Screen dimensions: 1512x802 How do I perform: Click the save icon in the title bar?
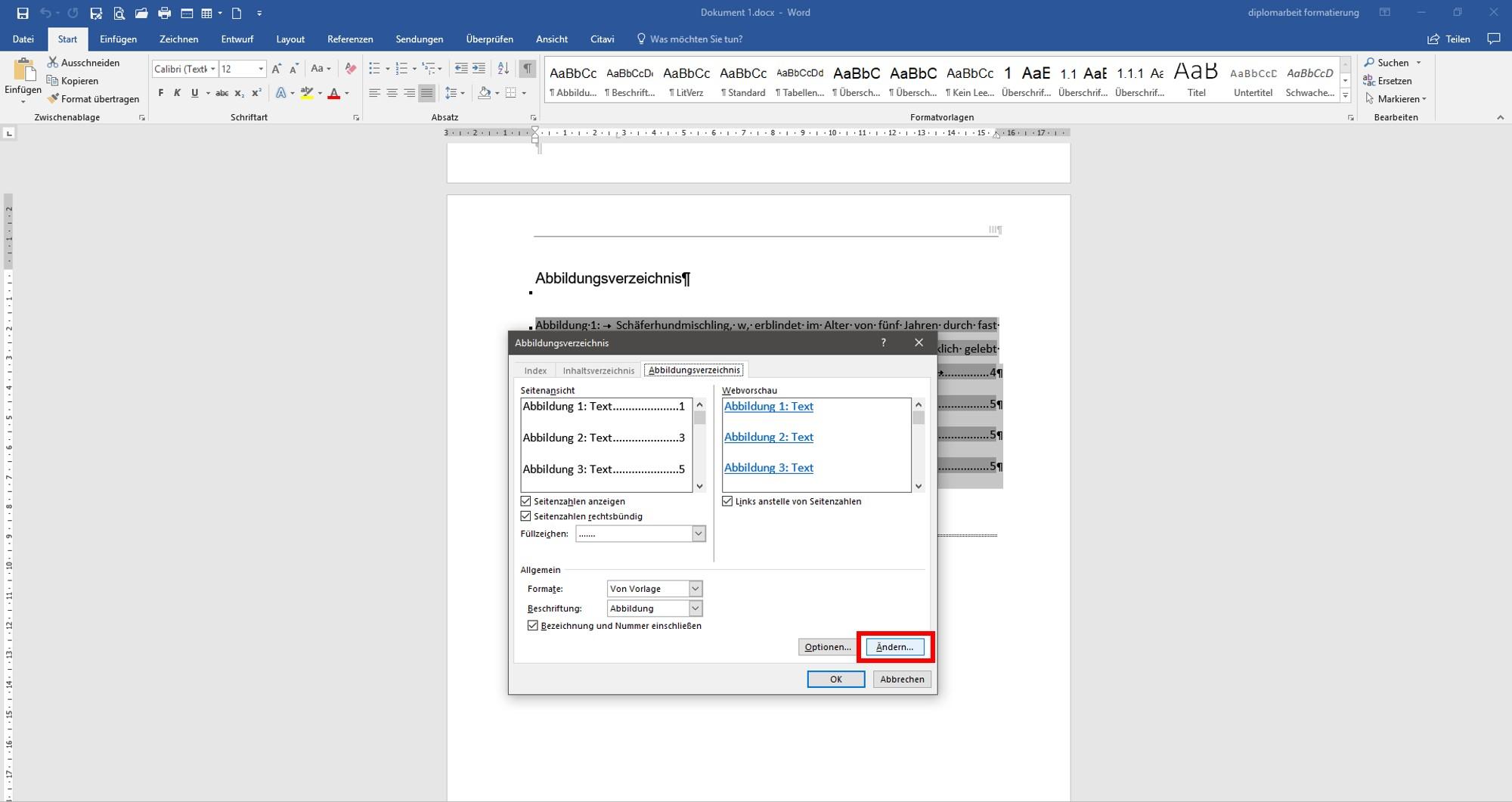pos(23,13)
